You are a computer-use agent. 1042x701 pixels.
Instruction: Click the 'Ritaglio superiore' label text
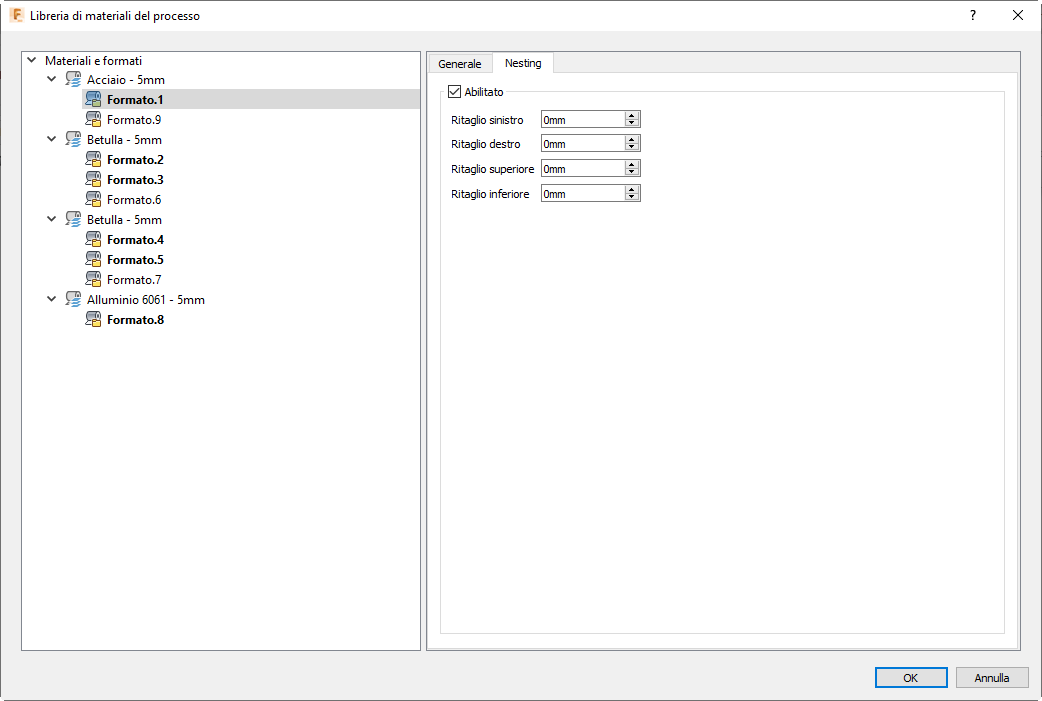[492, 169]
